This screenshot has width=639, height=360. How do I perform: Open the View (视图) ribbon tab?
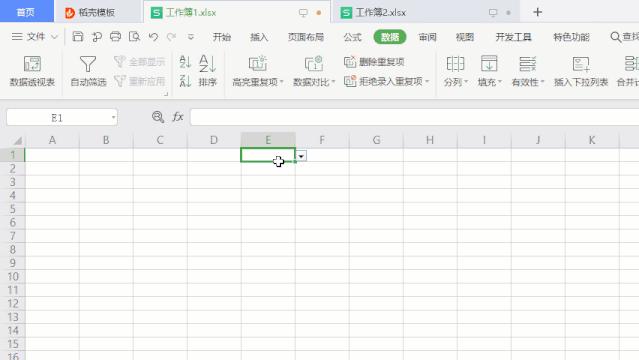point(465,37)
